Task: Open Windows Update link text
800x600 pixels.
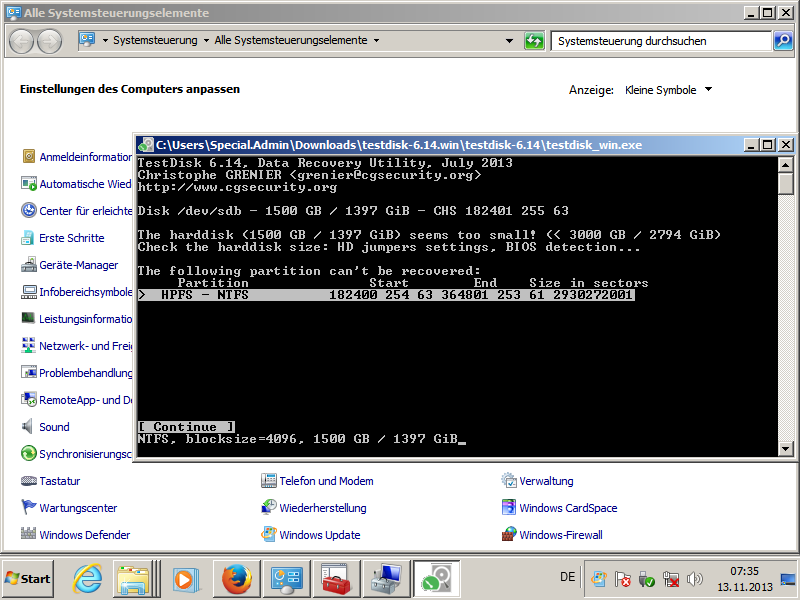Action: click(x=320, y=535)
